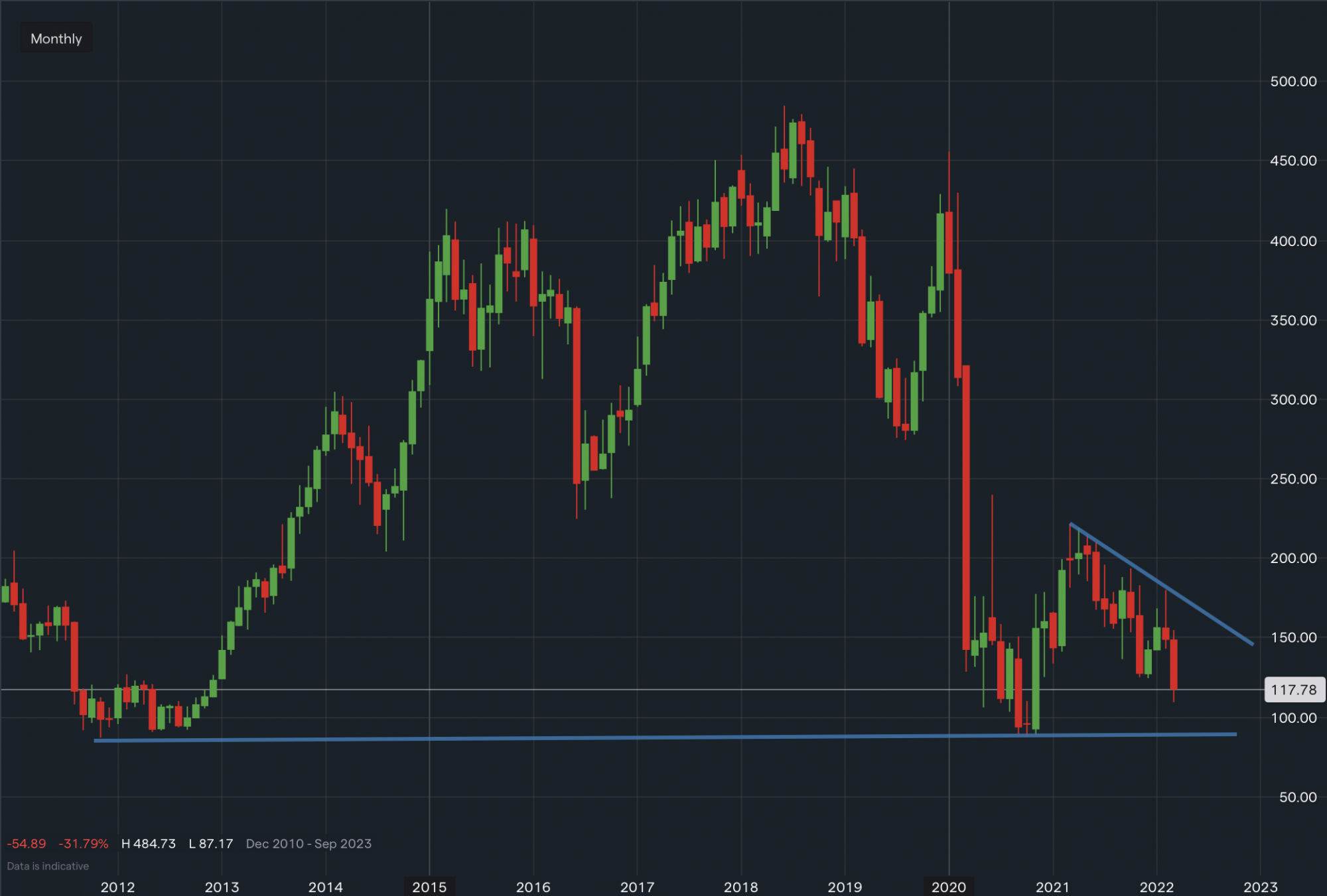Click the 300.00 price axis label
The image size is (1327, 896).
tap(1293, 399)
